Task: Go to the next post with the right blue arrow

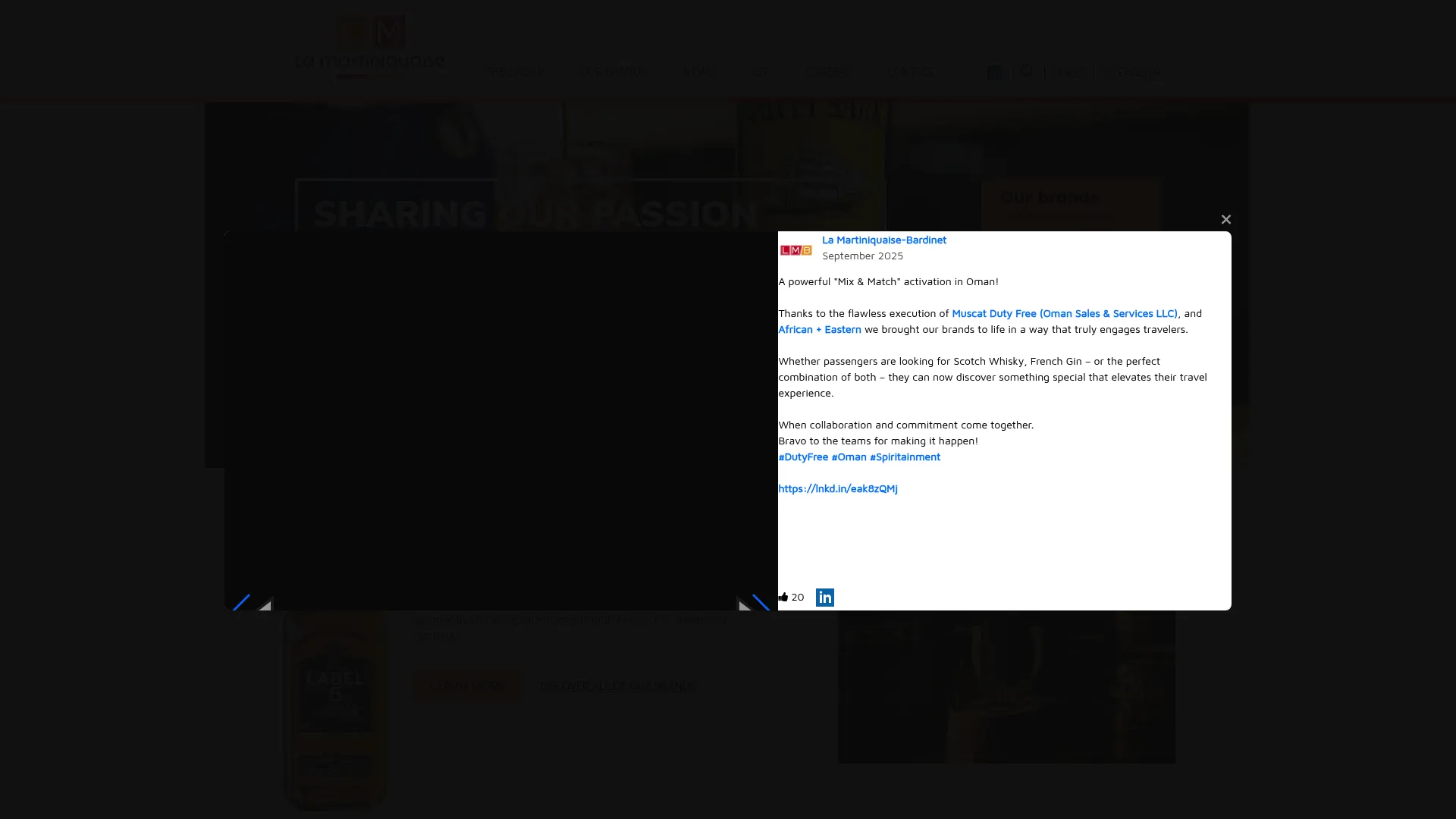Action: (x=761, y=603)
